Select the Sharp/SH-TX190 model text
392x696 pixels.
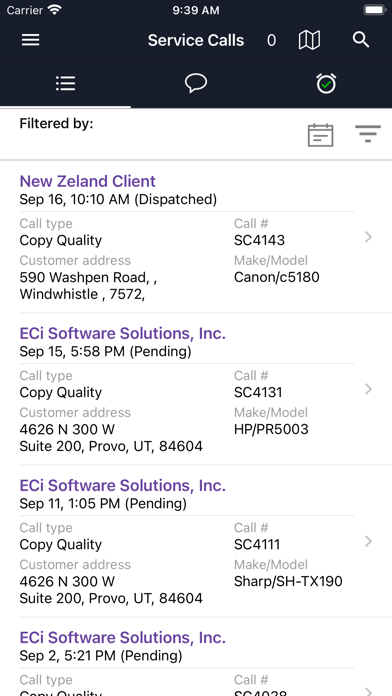click(288, 581)
